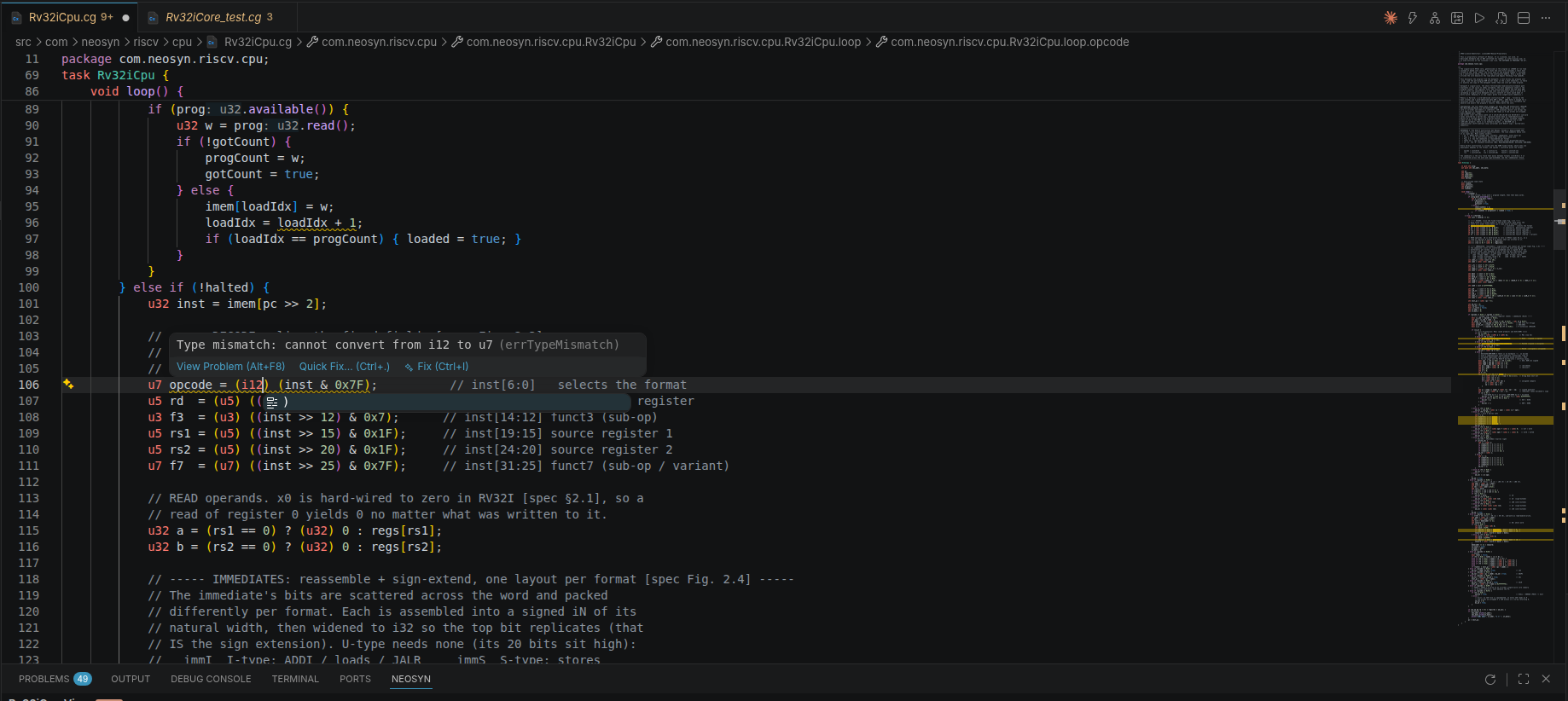Click 'task Rv32iCpu {' sticky header line

click(115, 75)
